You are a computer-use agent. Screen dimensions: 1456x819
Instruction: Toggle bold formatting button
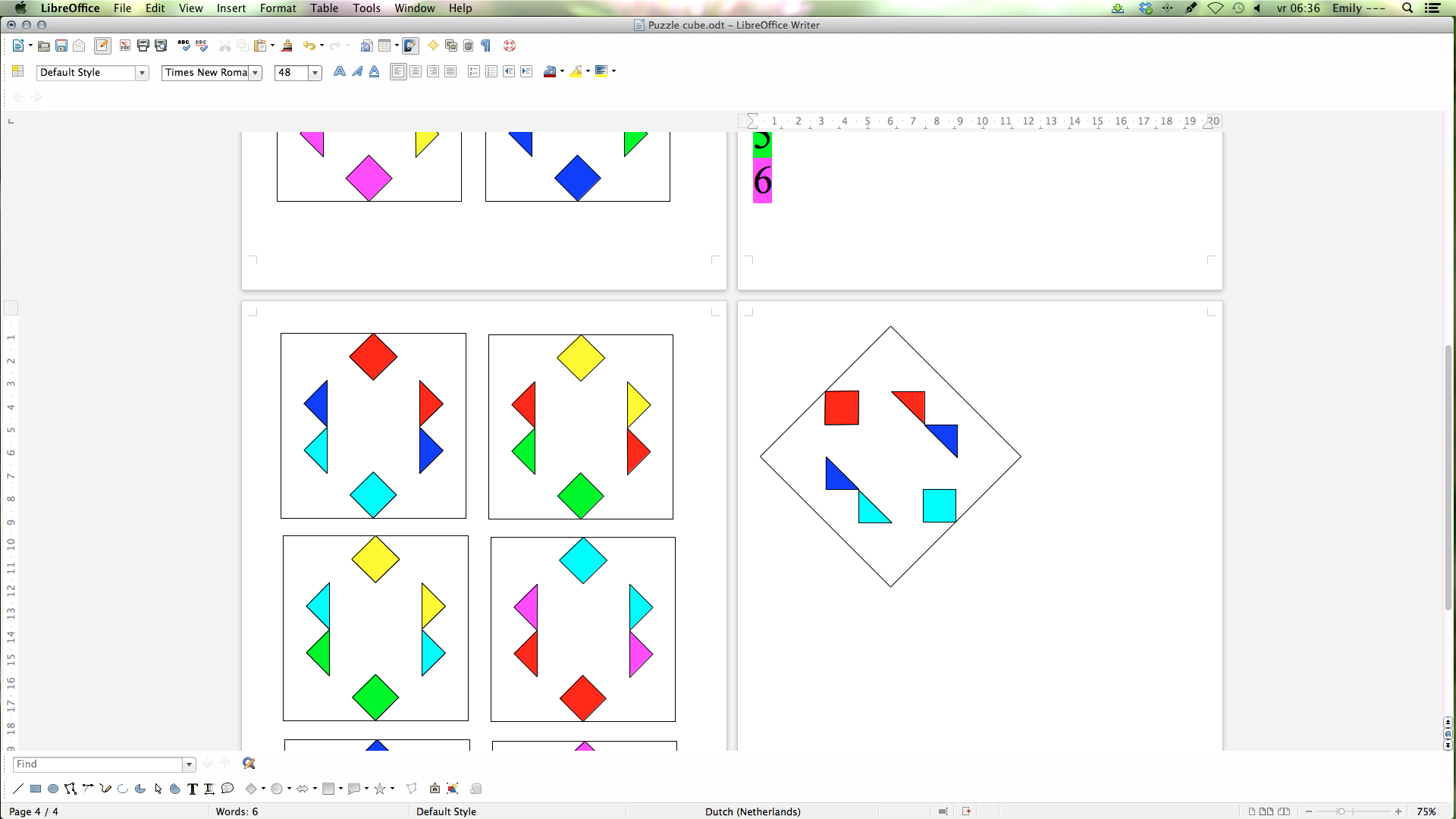coord(339,71)
